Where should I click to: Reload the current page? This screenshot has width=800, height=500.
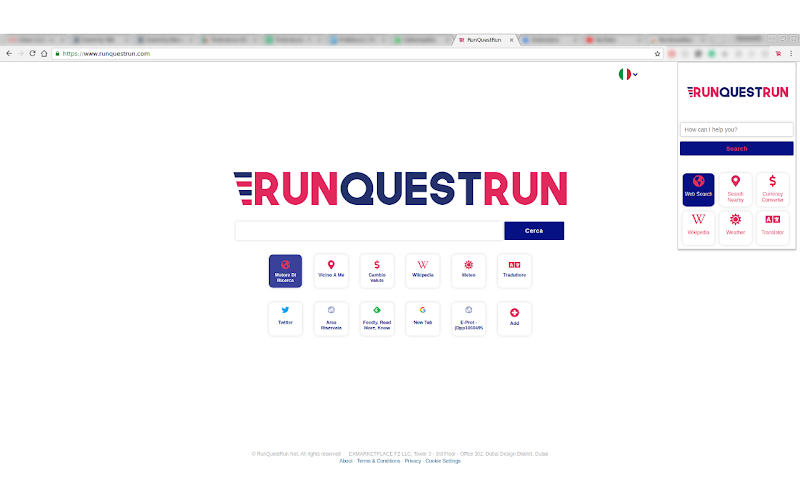32,54
